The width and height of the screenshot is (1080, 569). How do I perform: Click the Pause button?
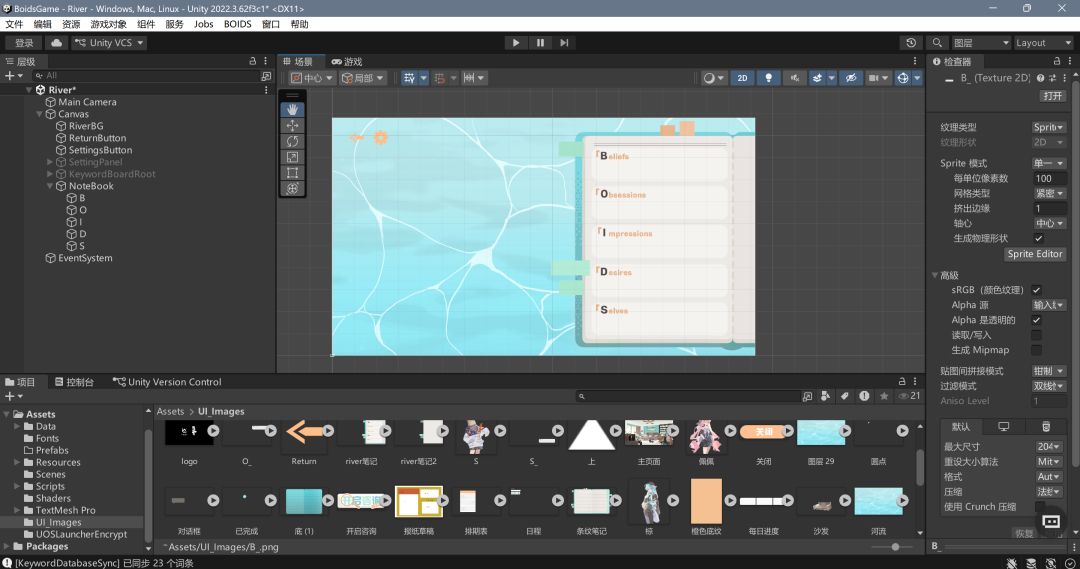[540, 43]
